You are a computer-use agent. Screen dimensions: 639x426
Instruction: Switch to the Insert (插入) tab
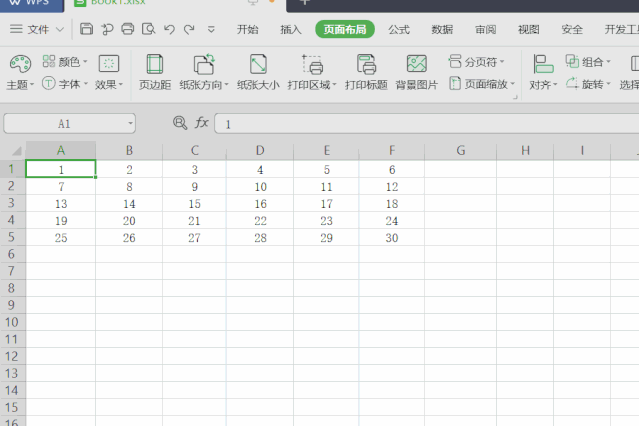(291, 30)
